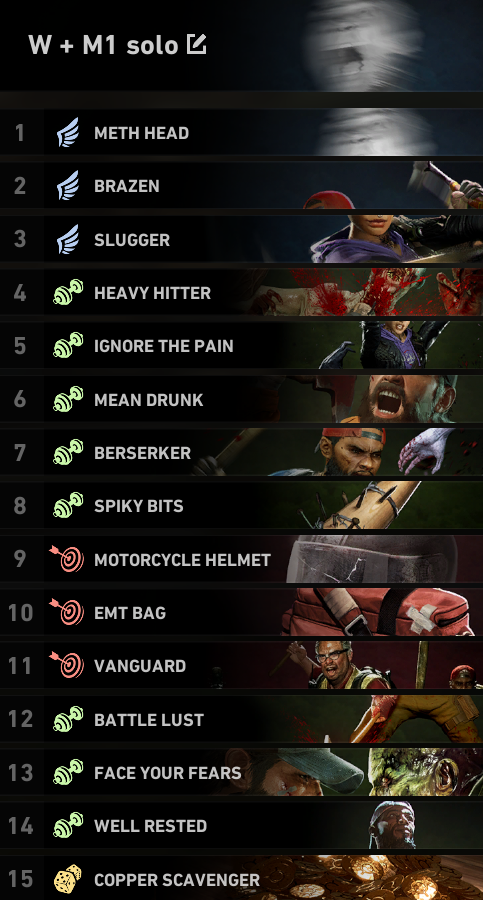Click the target icon beside Vanguard
The width and height of the screenshot is (483, 900).
[x=68, y=666]
